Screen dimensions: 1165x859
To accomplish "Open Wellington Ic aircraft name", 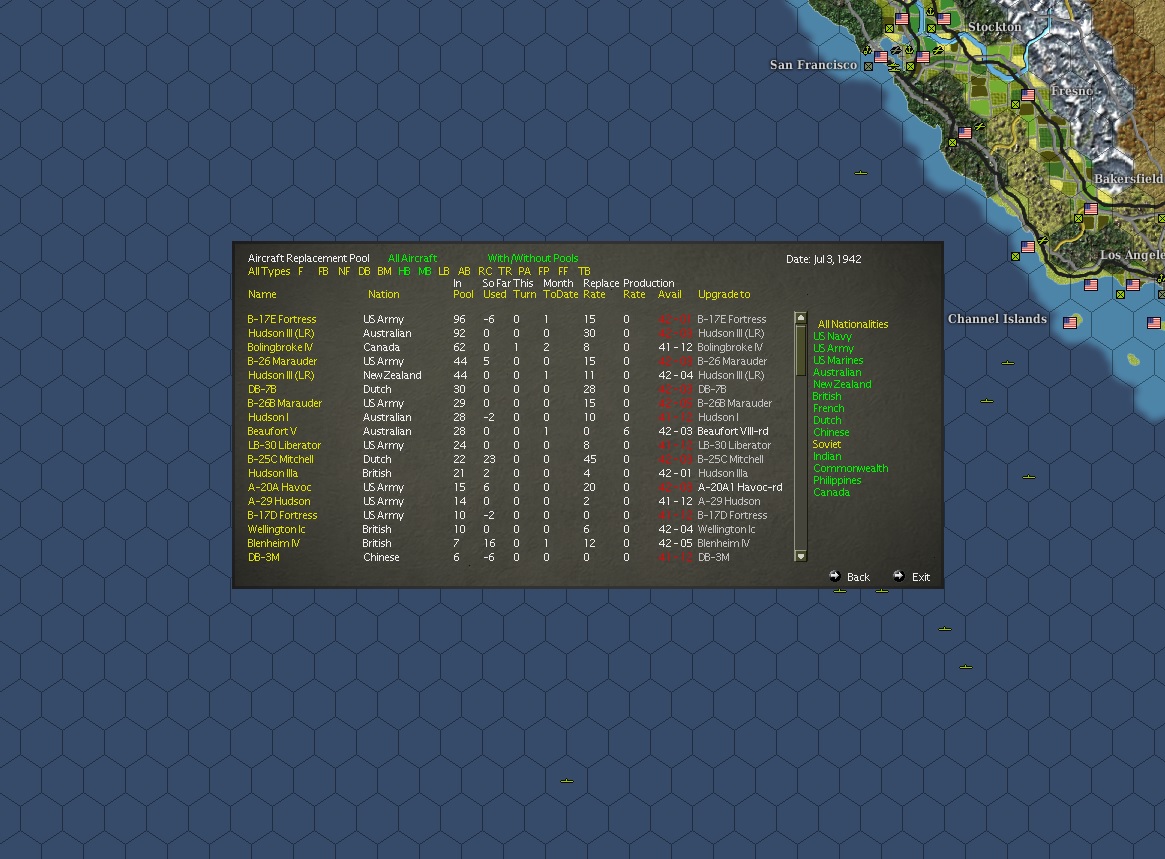I will [276, 529].
